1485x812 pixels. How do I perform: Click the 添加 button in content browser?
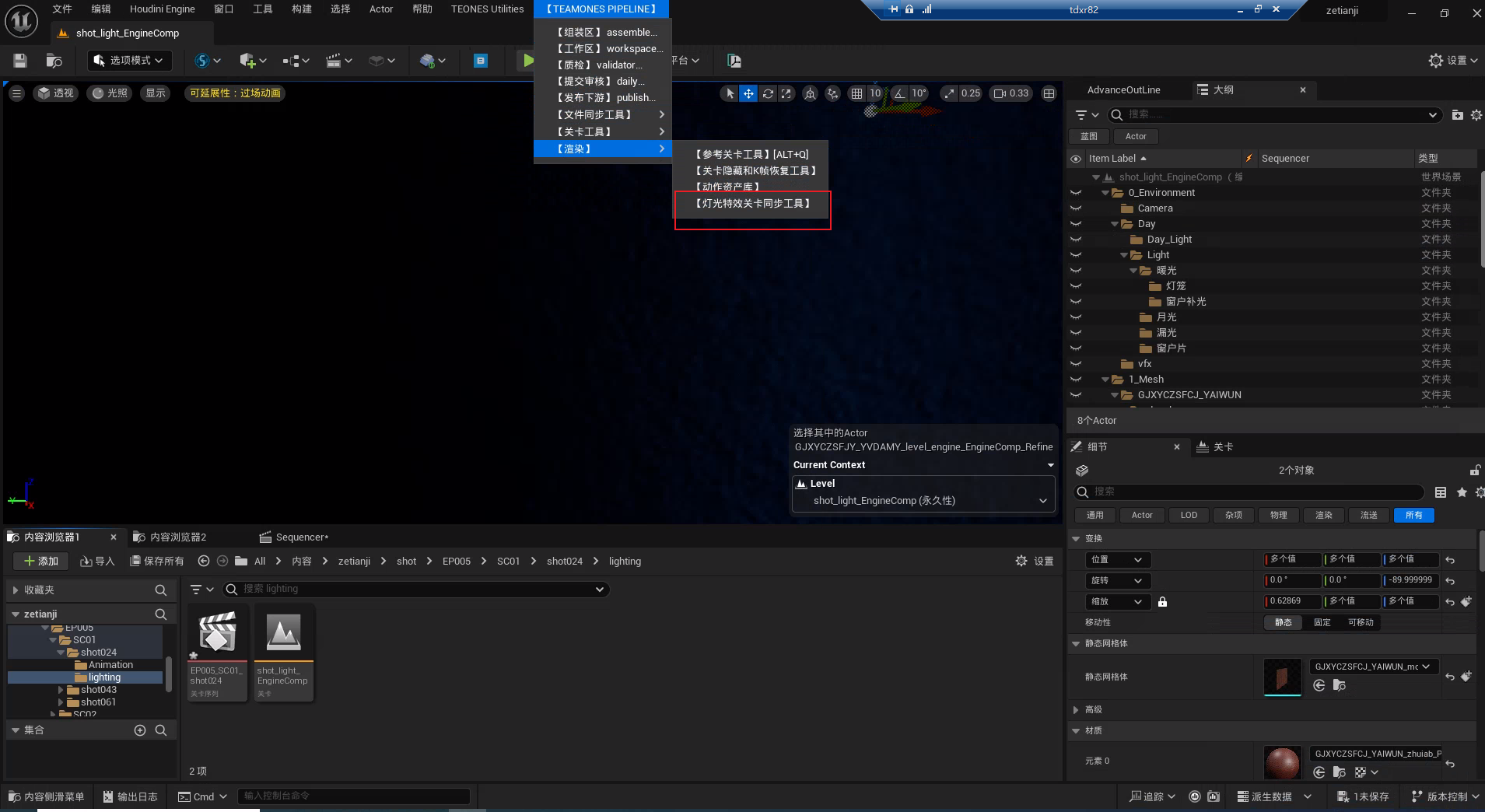(41, 561)
